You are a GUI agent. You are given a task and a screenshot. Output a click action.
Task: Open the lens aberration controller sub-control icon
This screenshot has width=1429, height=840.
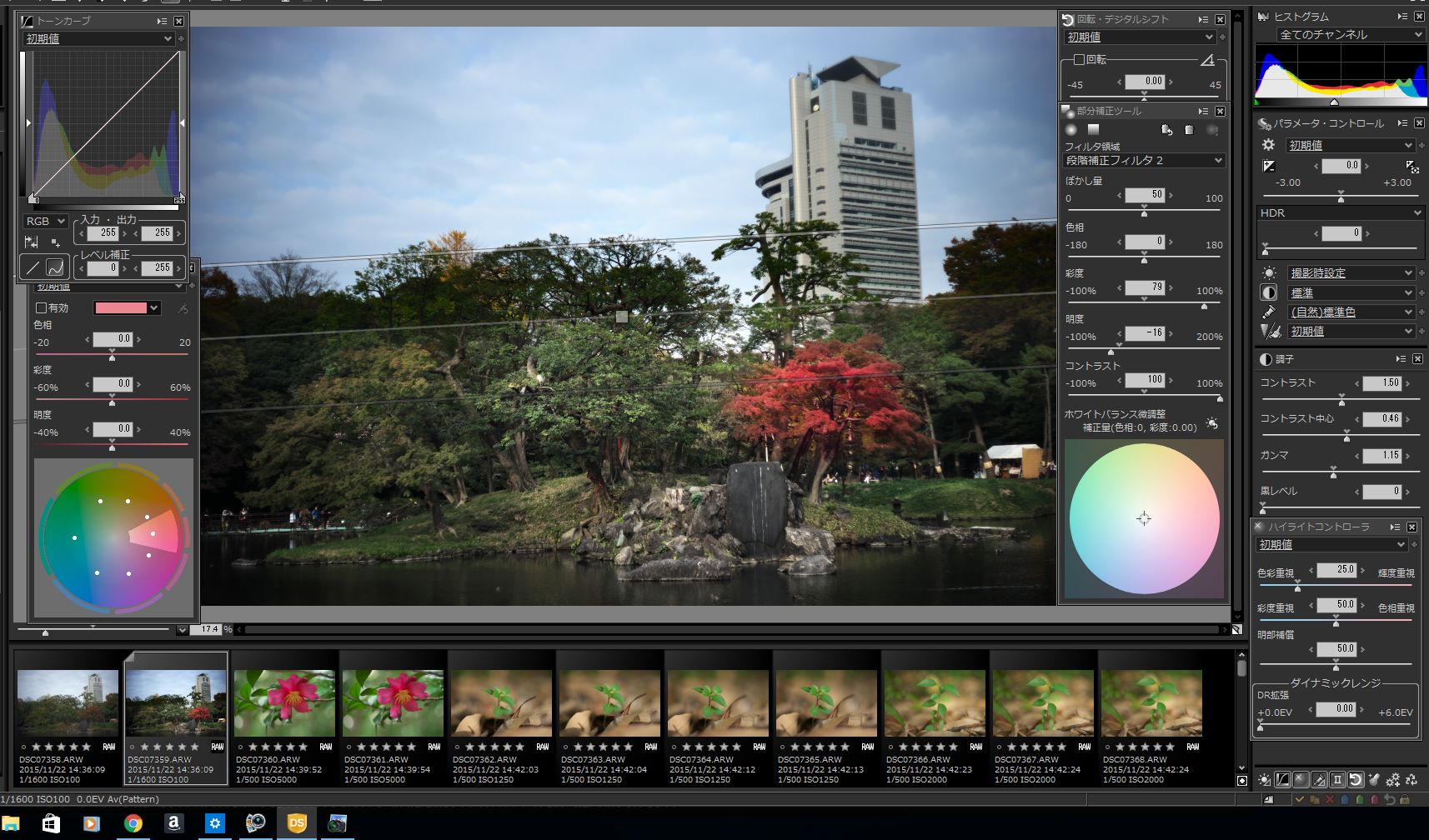click(x=1337, y=780)
